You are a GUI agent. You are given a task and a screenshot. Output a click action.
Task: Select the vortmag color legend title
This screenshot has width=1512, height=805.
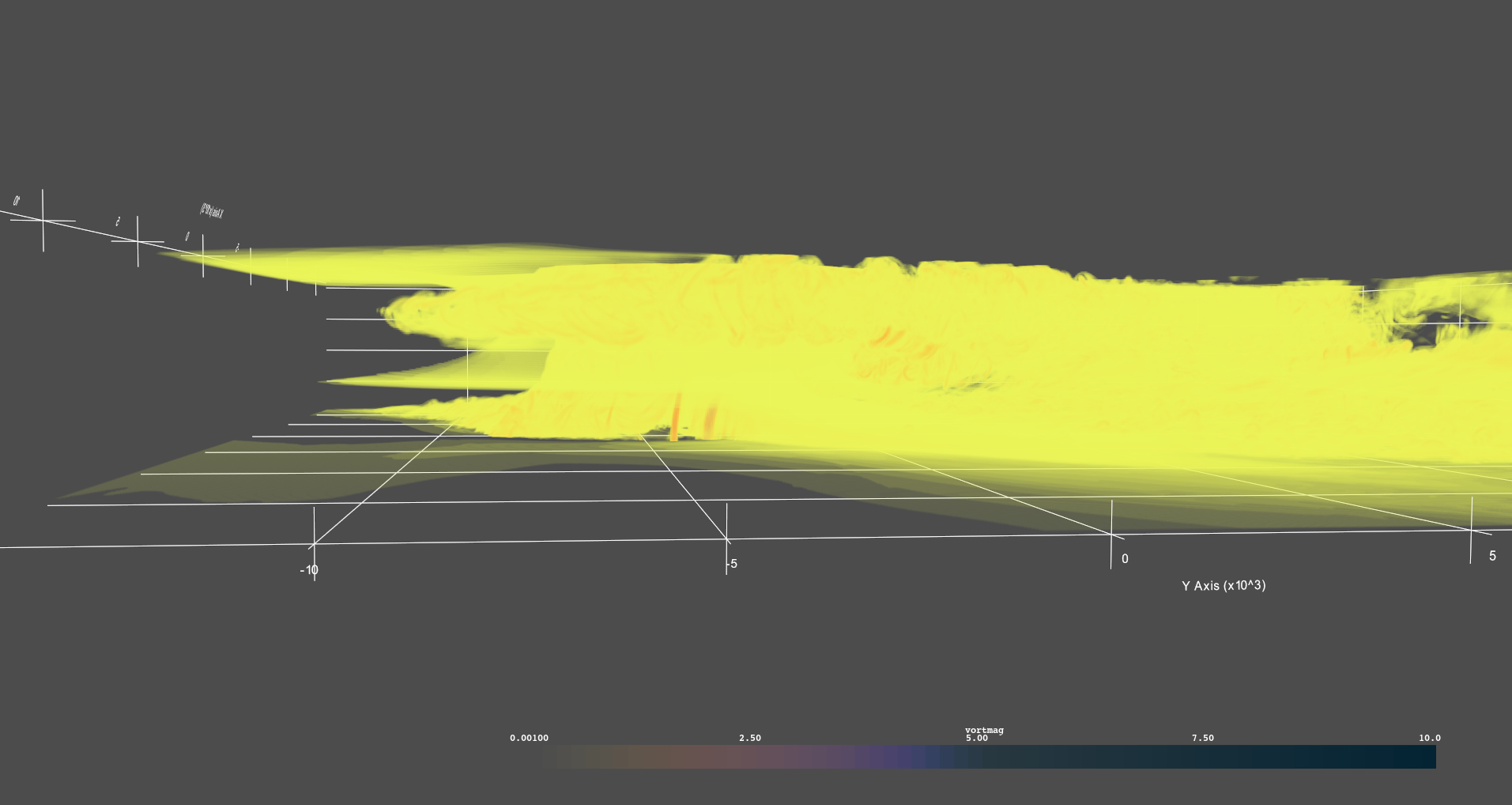pos(984,731)
